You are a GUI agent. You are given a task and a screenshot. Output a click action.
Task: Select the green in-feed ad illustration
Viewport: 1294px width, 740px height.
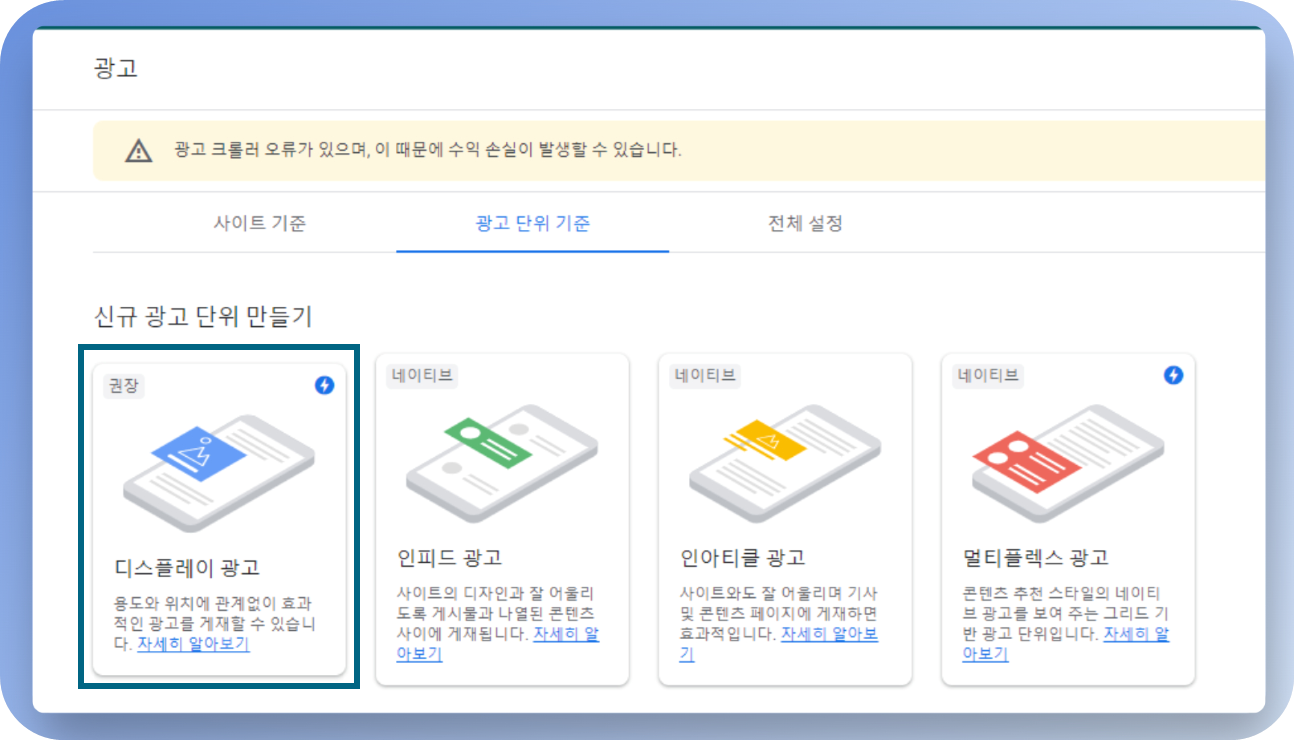[502, 463]
